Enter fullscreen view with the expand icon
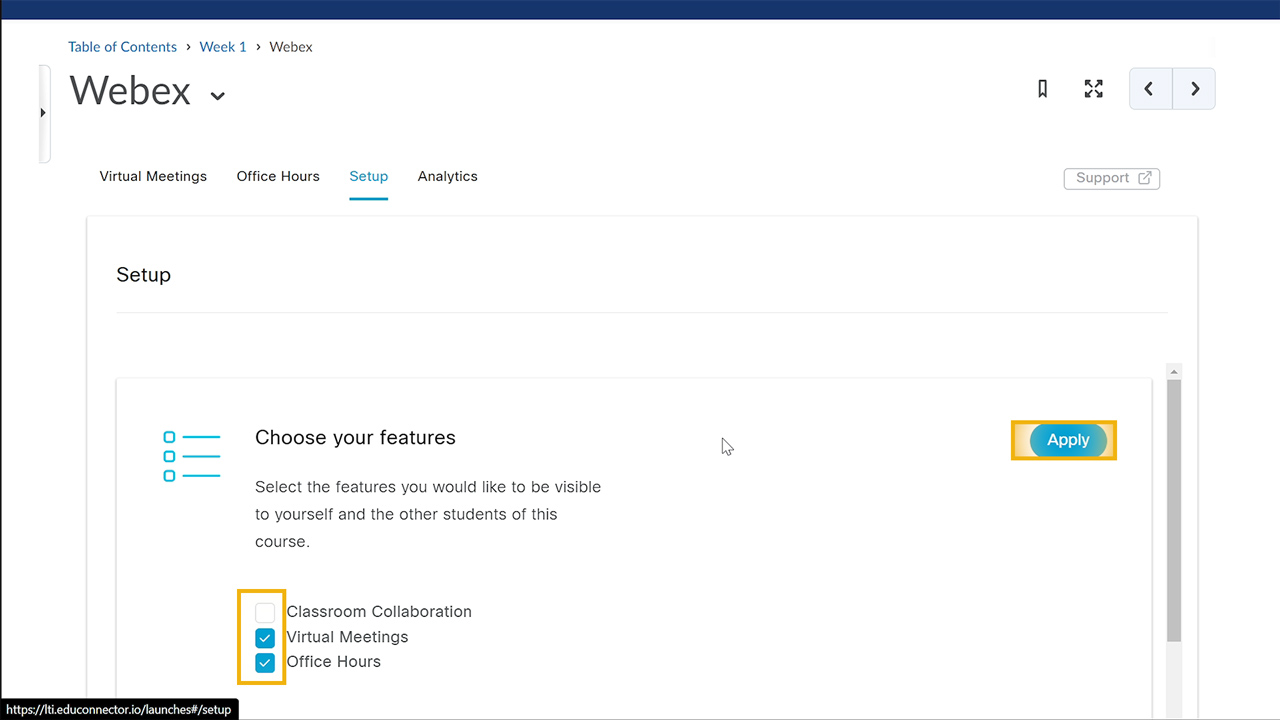This screenshot has width=1280, height=720. pyautogui.click(x=1093, y=89)
